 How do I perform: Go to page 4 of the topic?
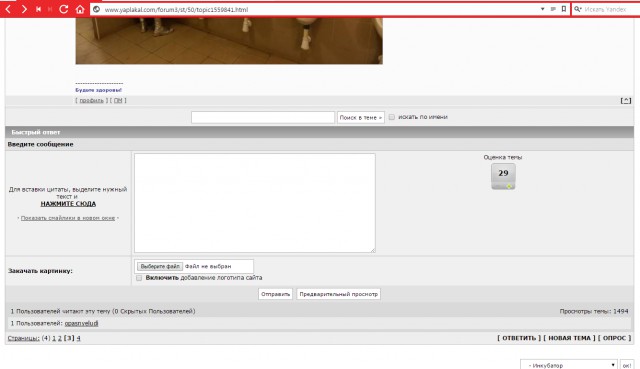(x=78, y=338)
